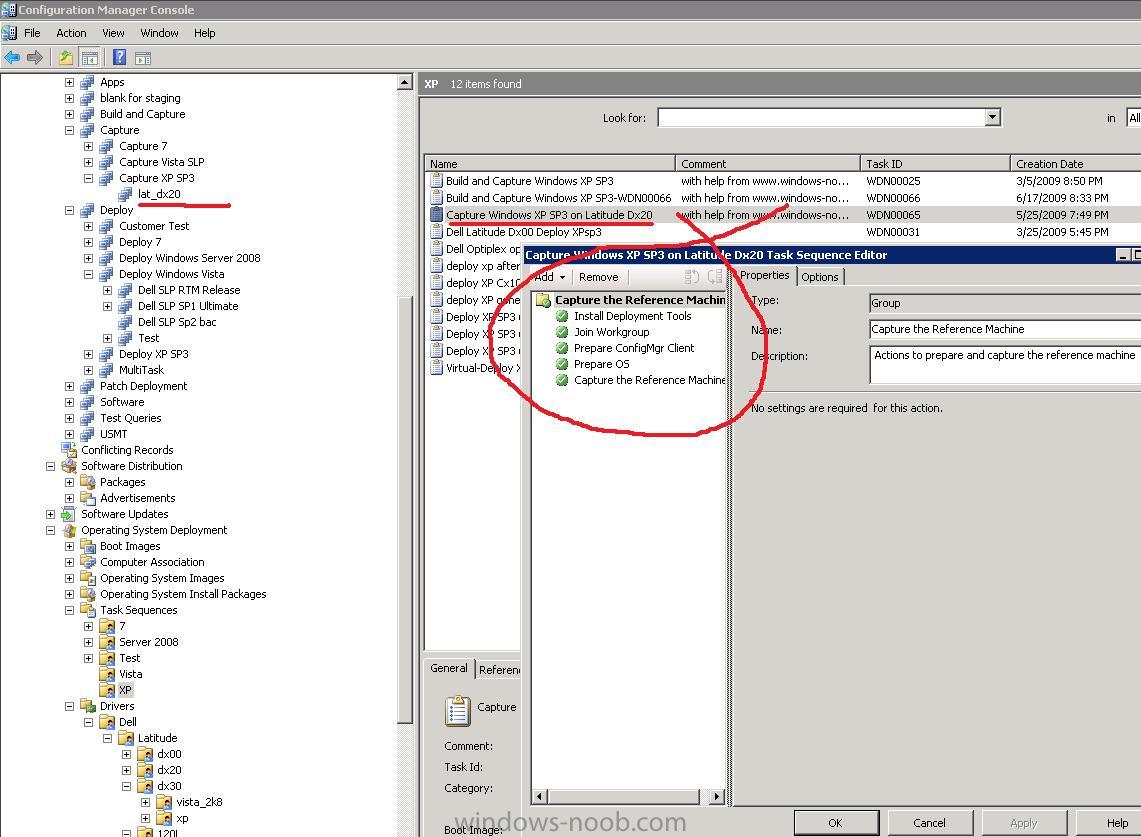Expand the Software Updates node

coord(50,515)
